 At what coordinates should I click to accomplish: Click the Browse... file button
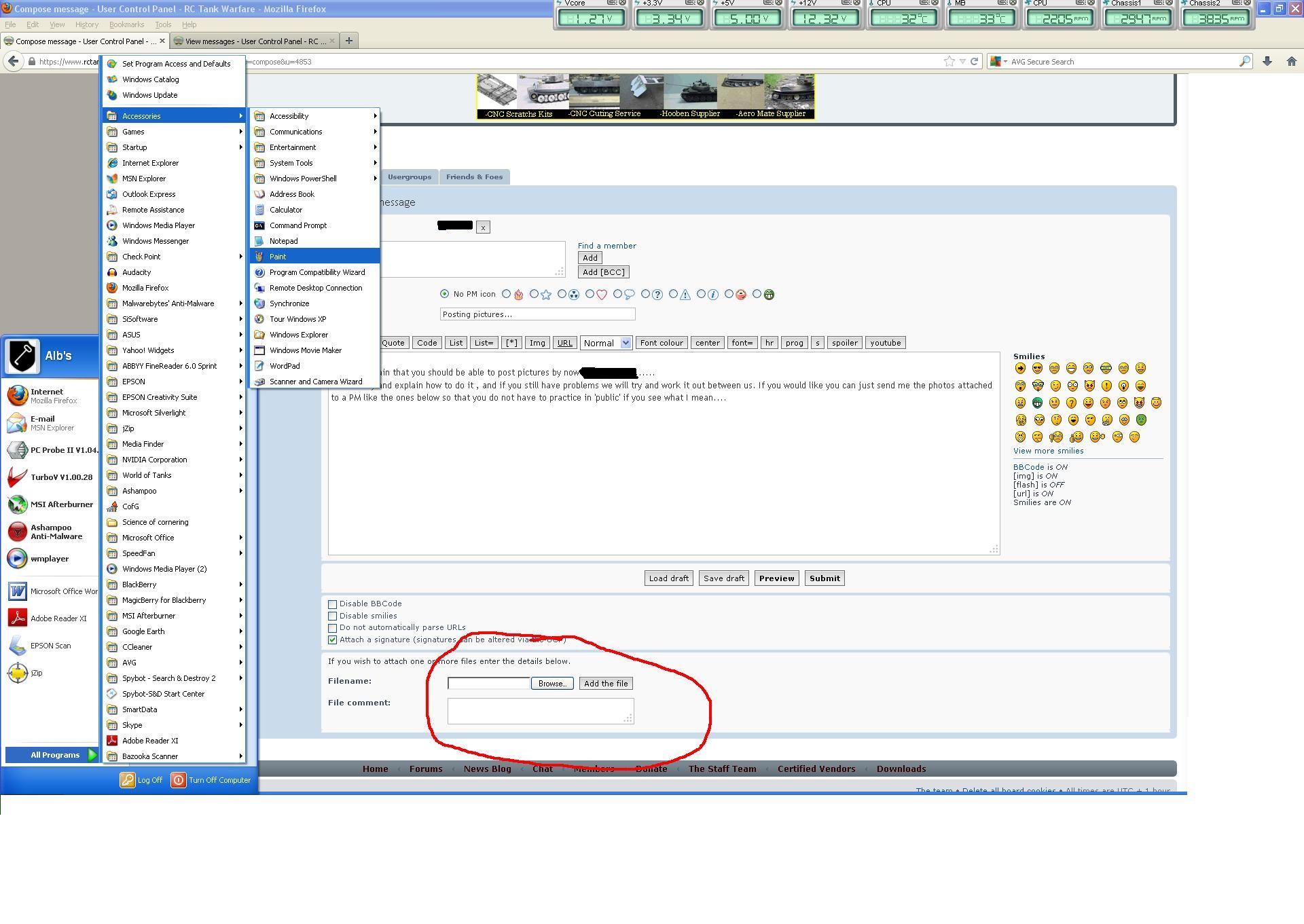click(x=551, y=684)
